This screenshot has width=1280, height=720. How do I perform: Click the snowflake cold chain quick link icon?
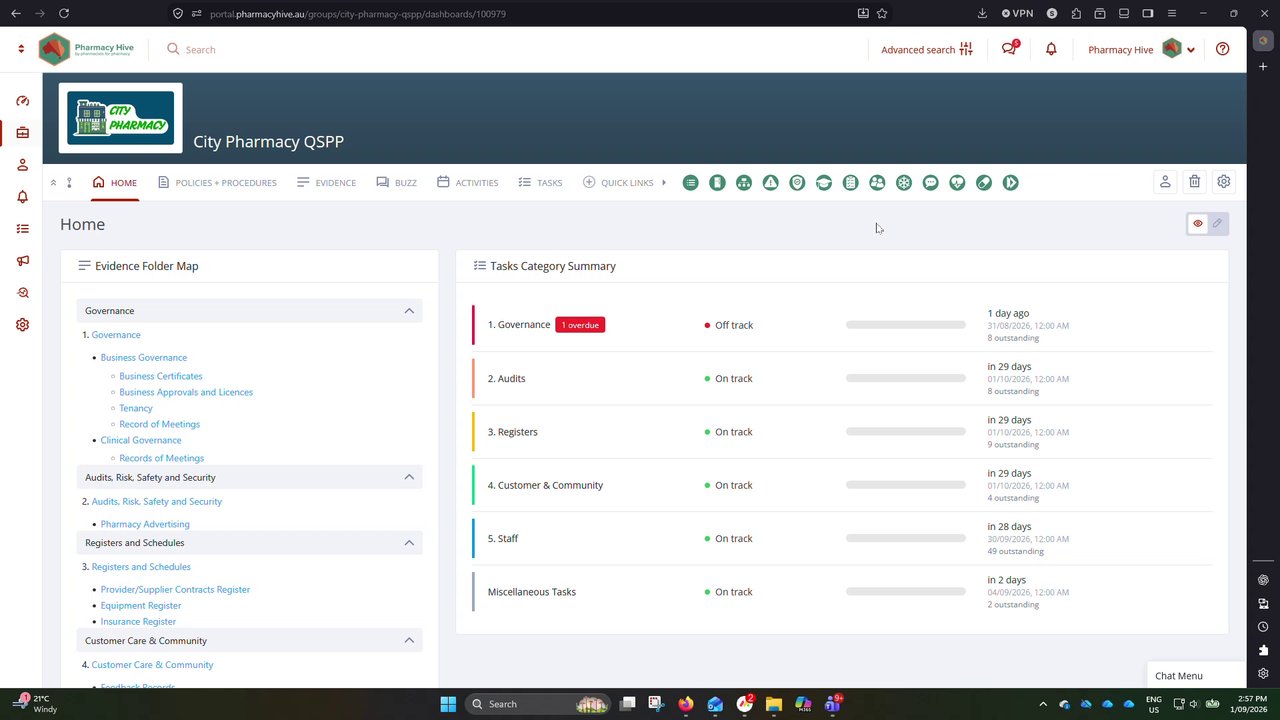pos(904,182)
